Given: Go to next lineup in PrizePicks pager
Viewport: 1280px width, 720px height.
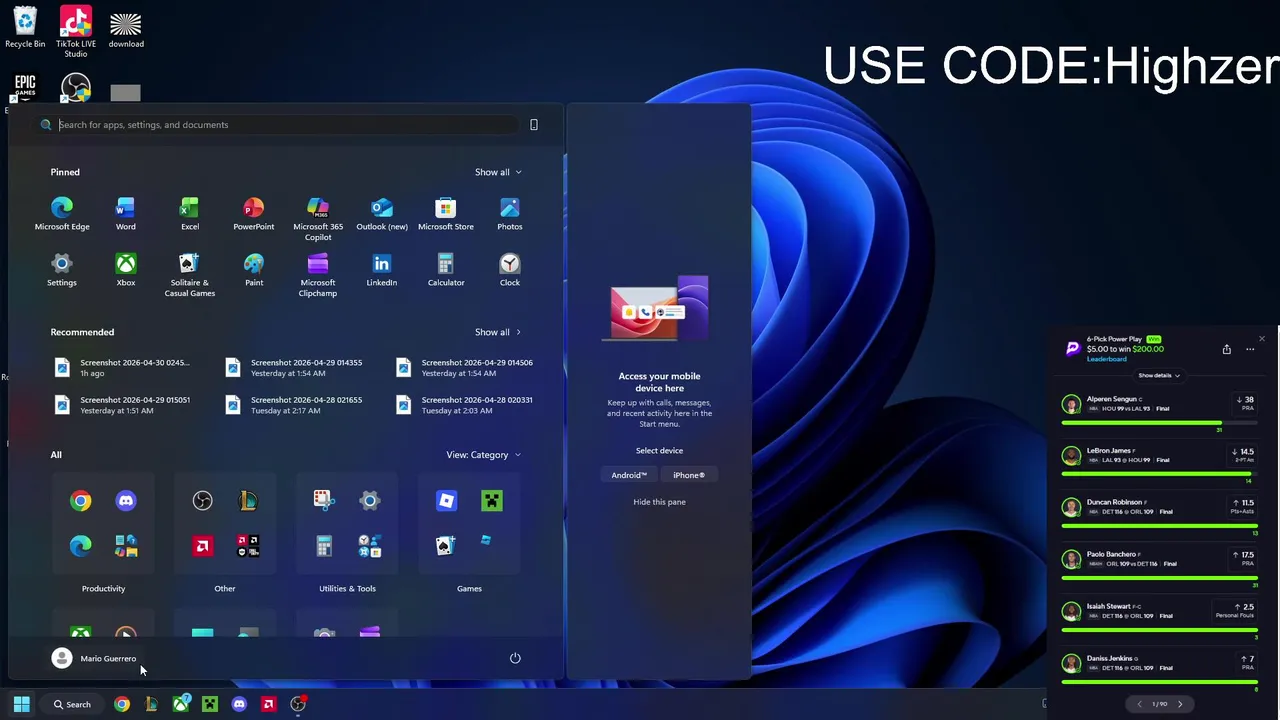Looking at the screenshot, I should click(x=1180, y=704).
